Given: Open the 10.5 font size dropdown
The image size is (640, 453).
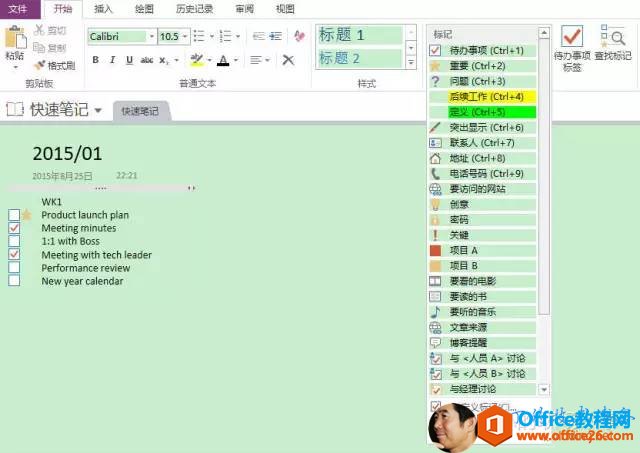Looking at the screenshot, I should click(185, 37).
